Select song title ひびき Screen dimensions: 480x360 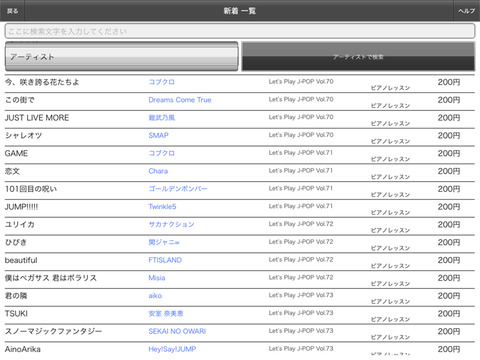(x=15, y=242)
